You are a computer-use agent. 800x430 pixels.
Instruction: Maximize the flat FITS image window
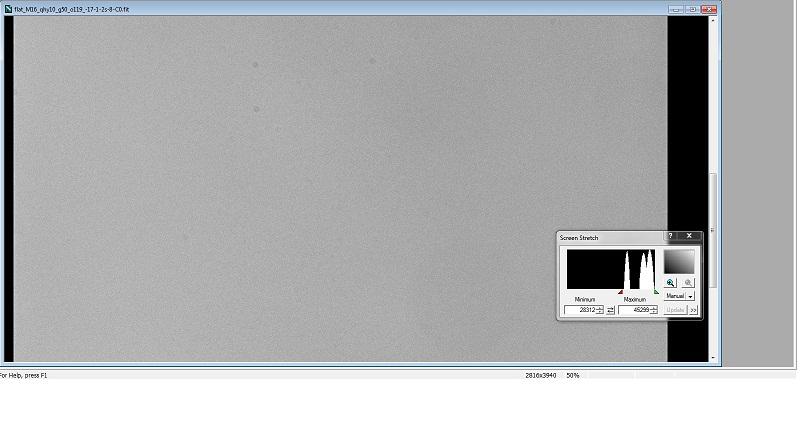click(692, 9)
